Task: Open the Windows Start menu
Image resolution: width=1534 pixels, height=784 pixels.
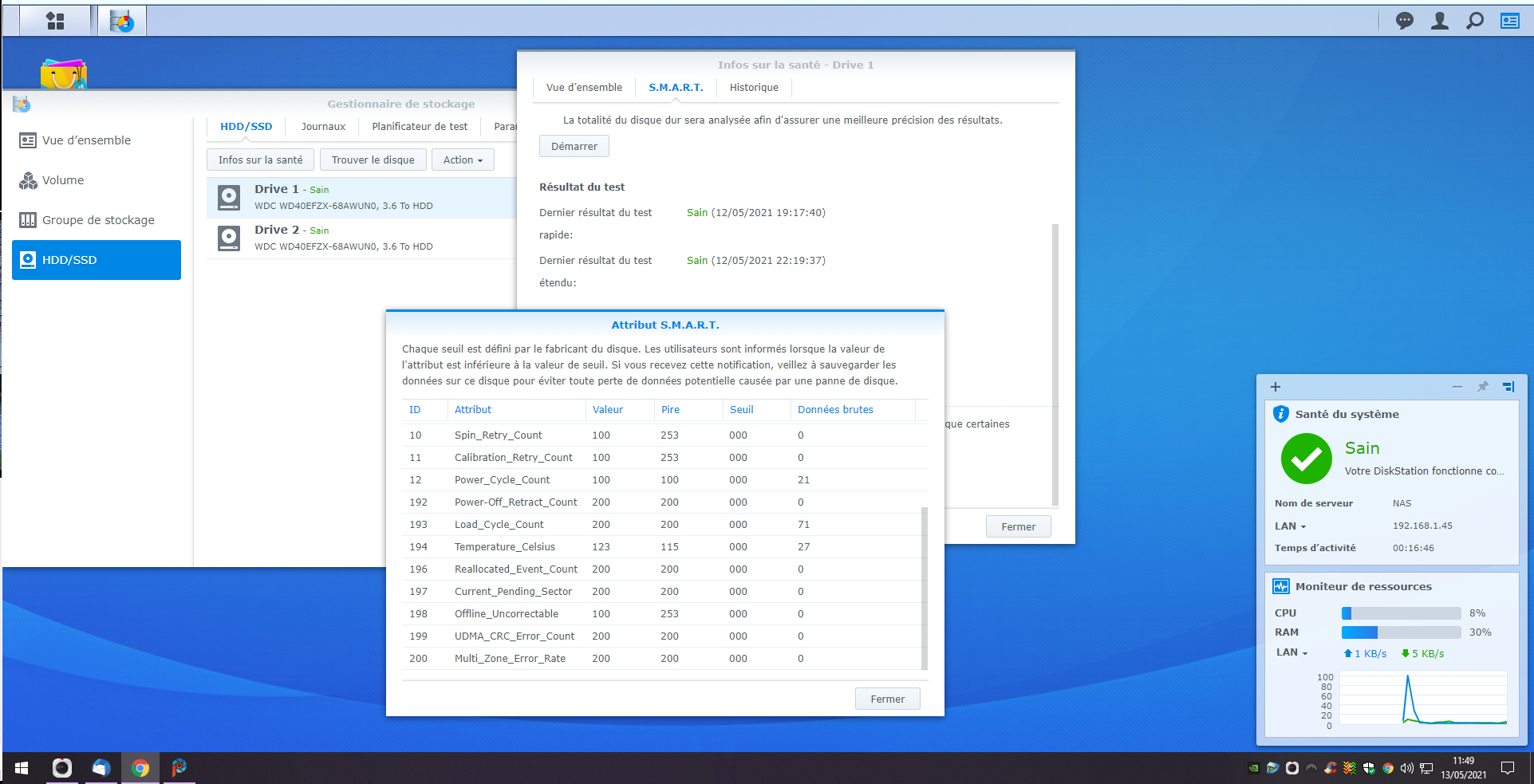Action: click(x=22, y=768)
